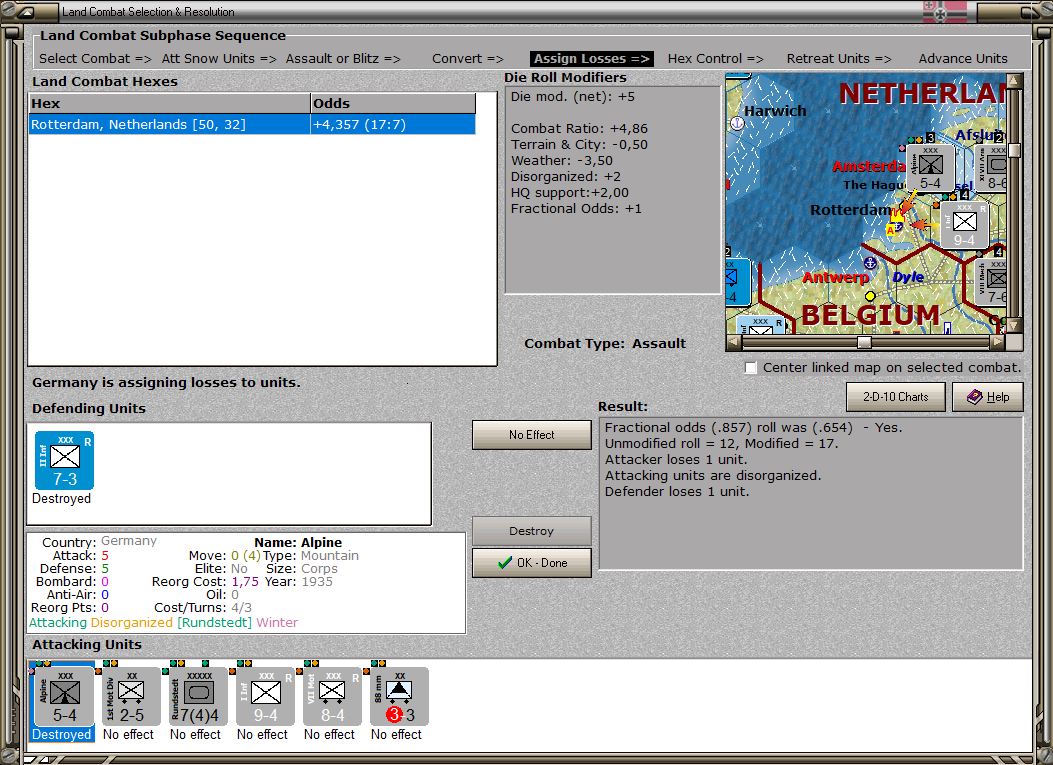The image size is (1053, 765).
Task: Click the Convert subphase step
Action: (468, 58)
